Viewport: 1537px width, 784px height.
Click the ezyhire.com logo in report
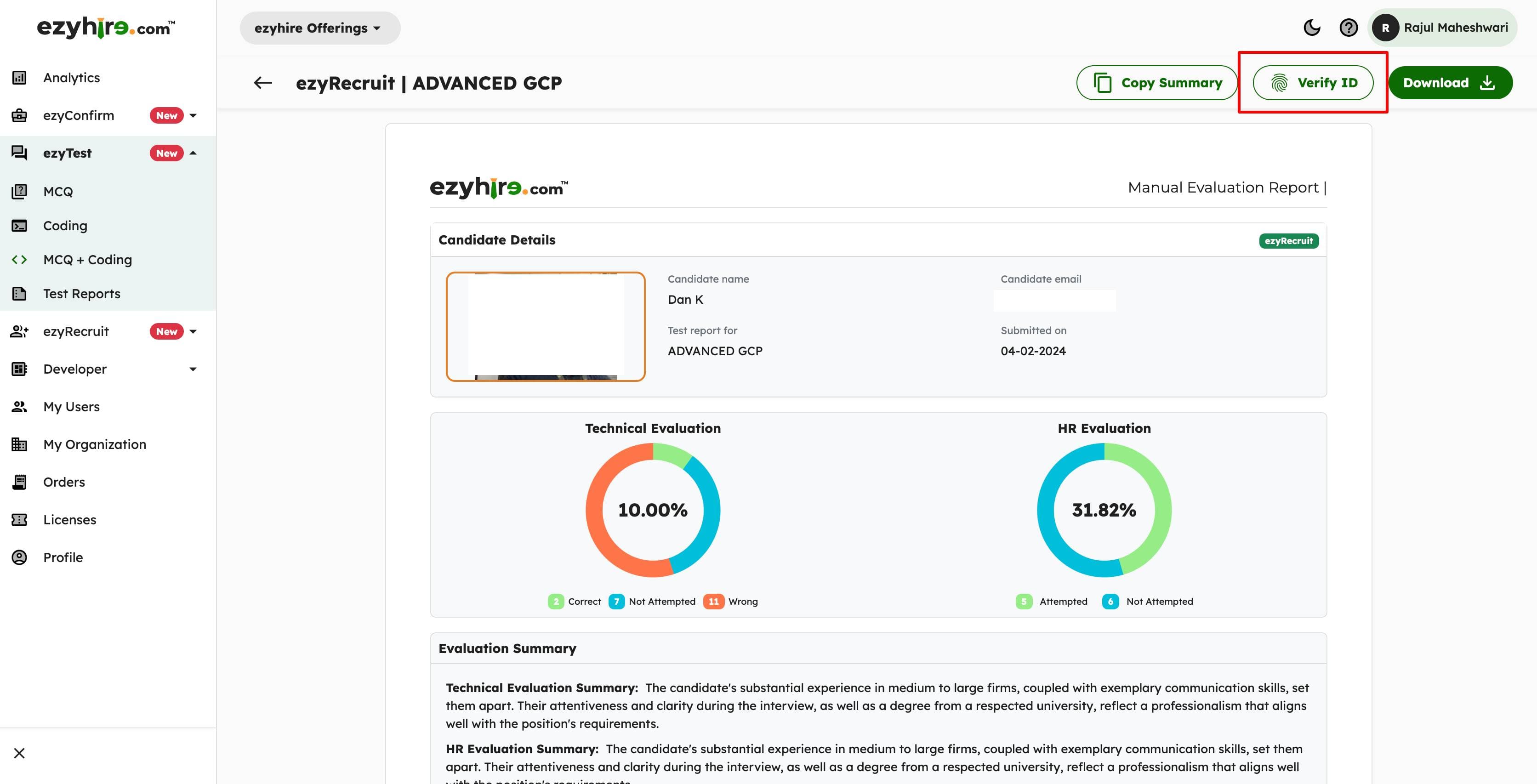(499, 188)
